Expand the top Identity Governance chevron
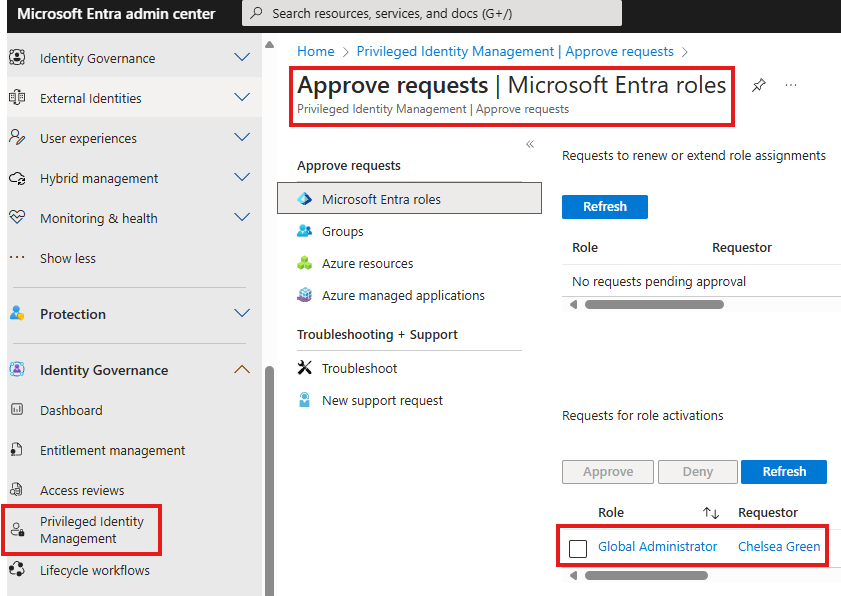Screen dimensions: 841x596 (242, 57)
